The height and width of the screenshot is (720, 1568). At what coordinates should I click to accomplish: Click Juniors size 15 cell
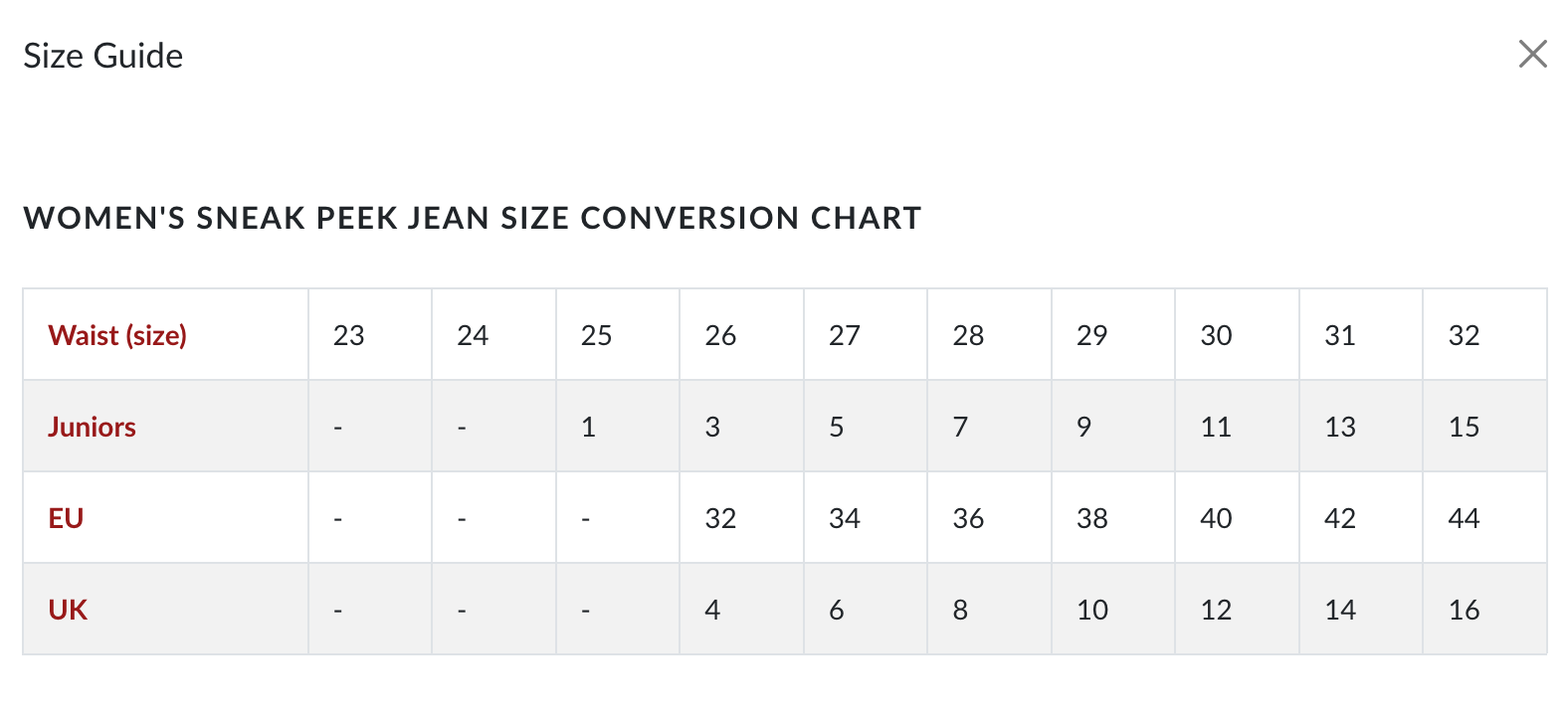tap(1484, 427)
